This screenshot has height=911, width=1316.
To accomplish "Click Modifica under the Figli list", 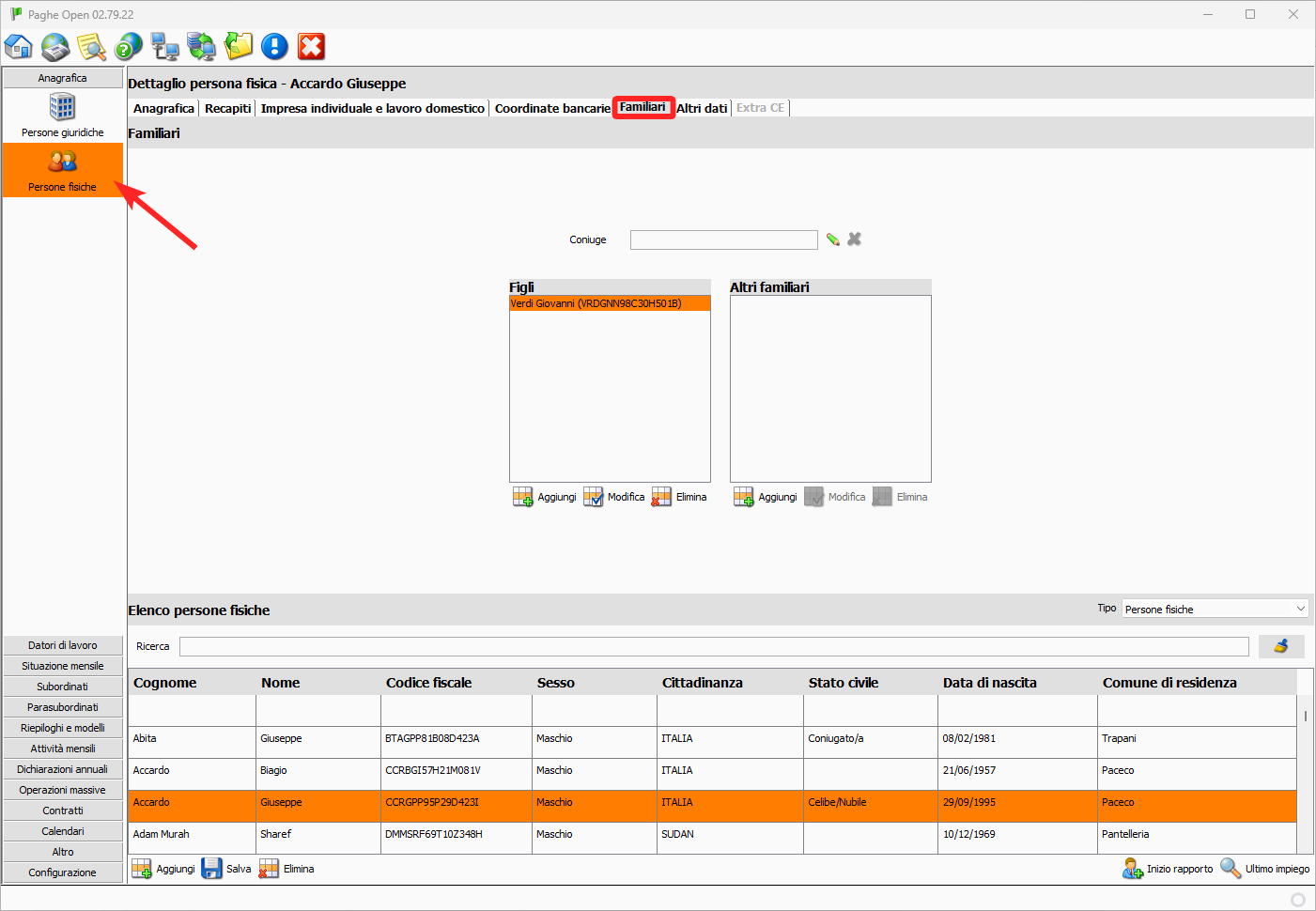I will point(614,497).
